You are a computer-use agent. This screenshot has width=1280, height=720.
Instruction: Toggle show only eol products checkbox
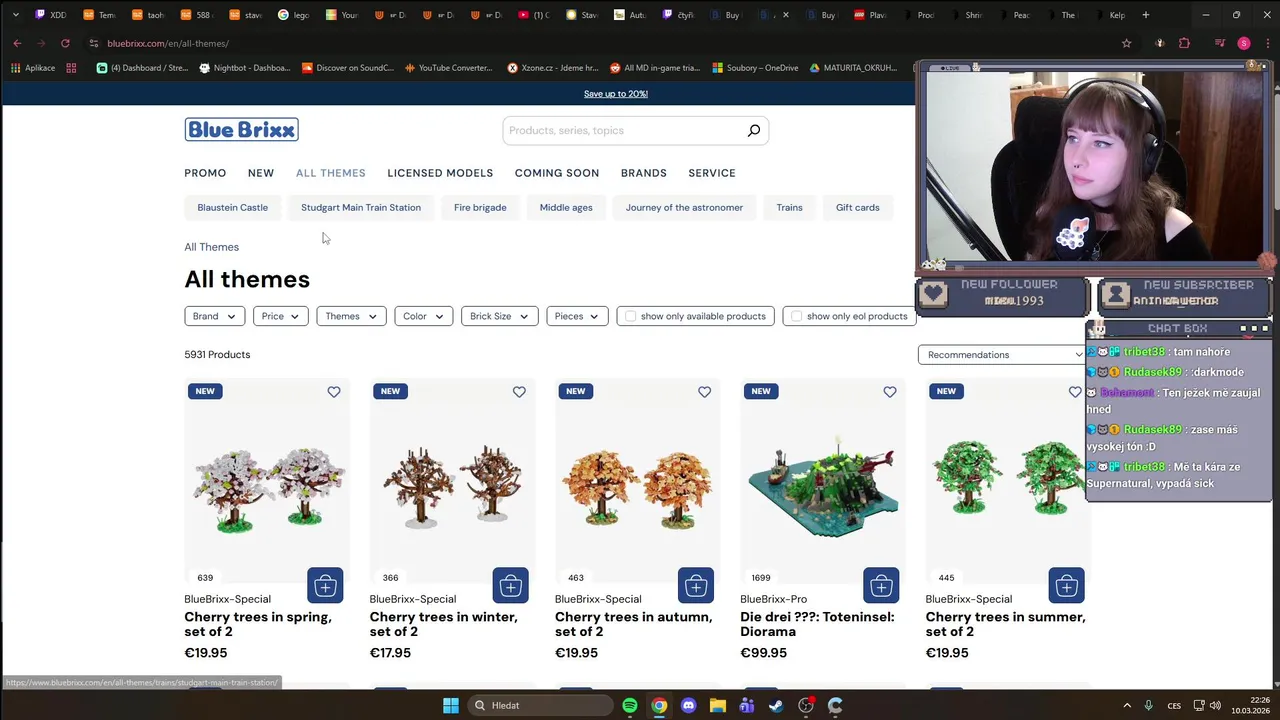(x=796, y=316)
